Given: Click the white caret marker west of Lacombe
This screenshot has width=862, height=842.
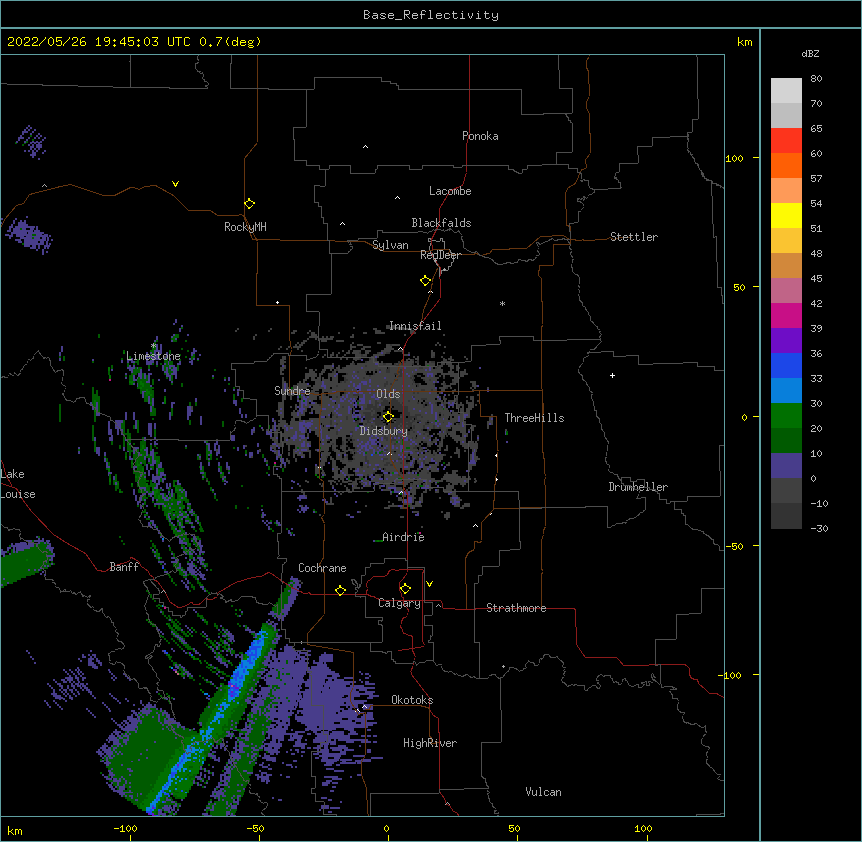Looking at the screenshot, I should 397,197.
